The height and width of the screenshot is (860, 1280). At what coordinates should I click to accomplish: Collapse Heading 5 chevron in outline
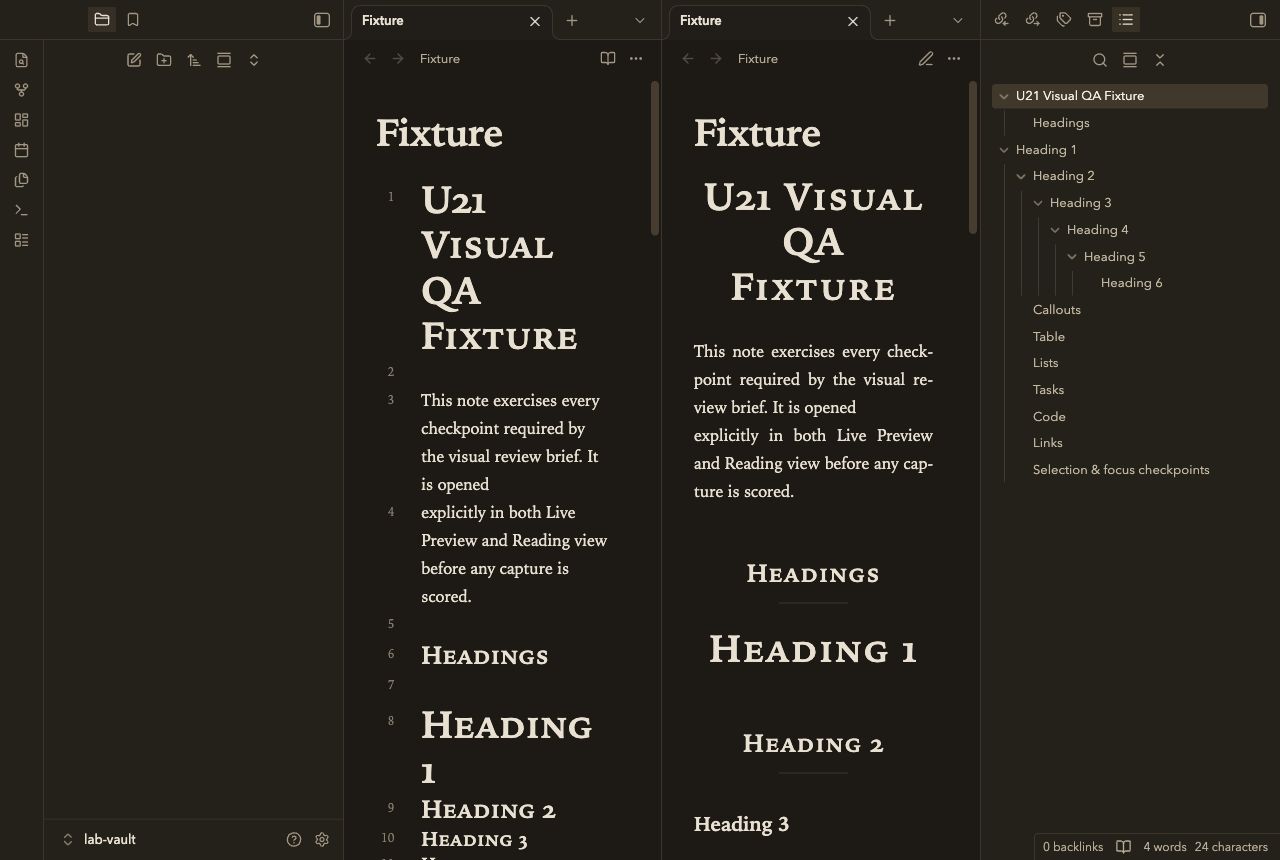point(1072,257)
